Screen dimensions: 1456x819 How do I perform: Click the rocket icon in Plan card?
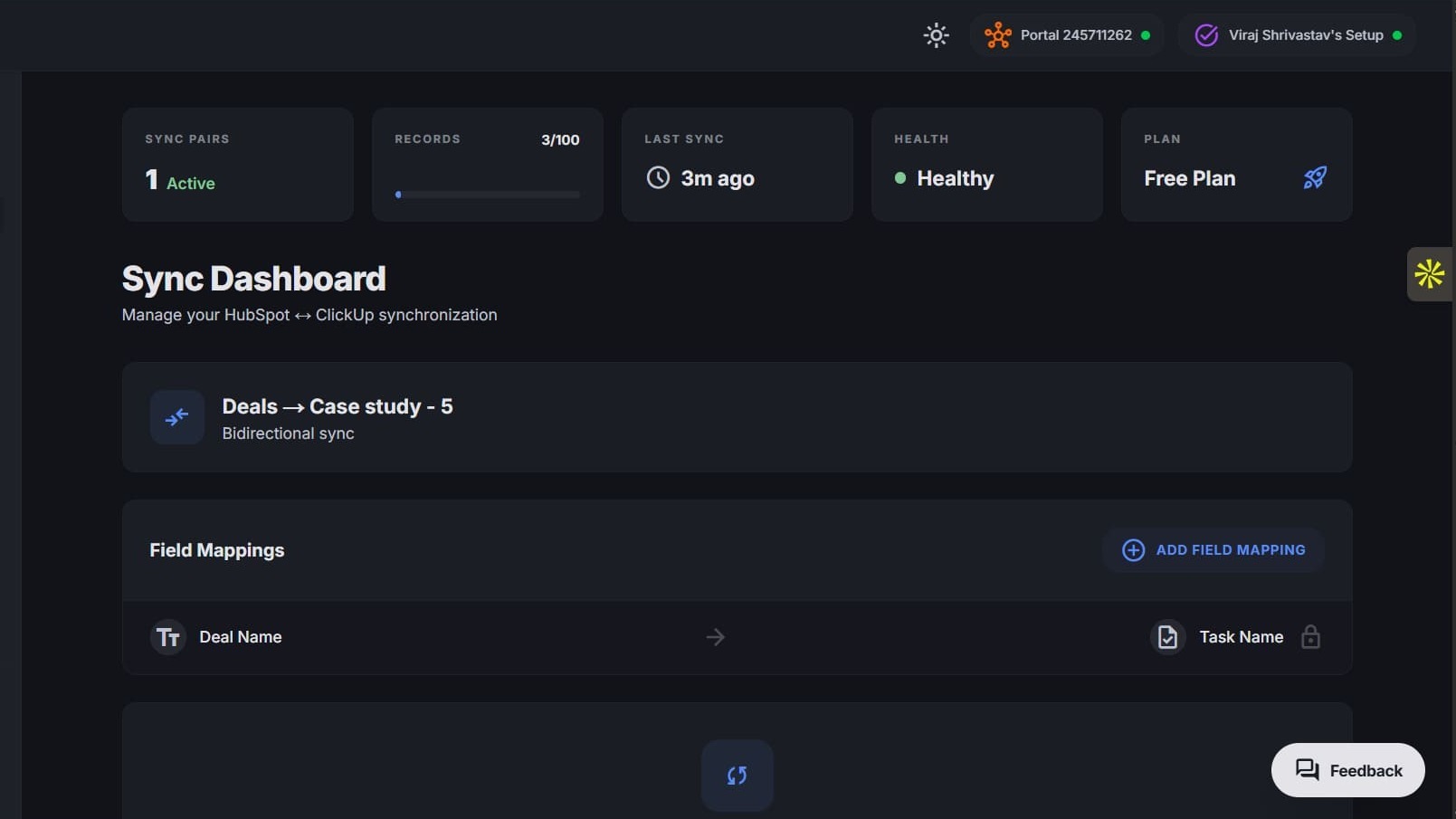[1315, 177]
